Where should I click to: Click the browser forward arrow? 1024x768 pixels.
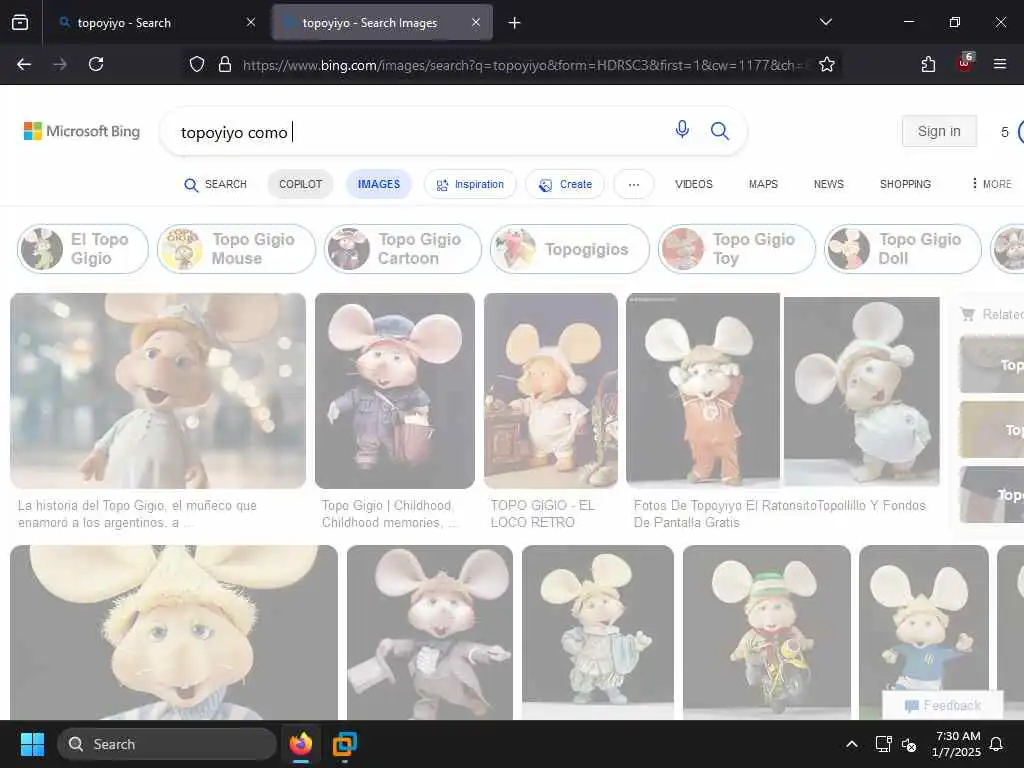click(x=59, y=64)
